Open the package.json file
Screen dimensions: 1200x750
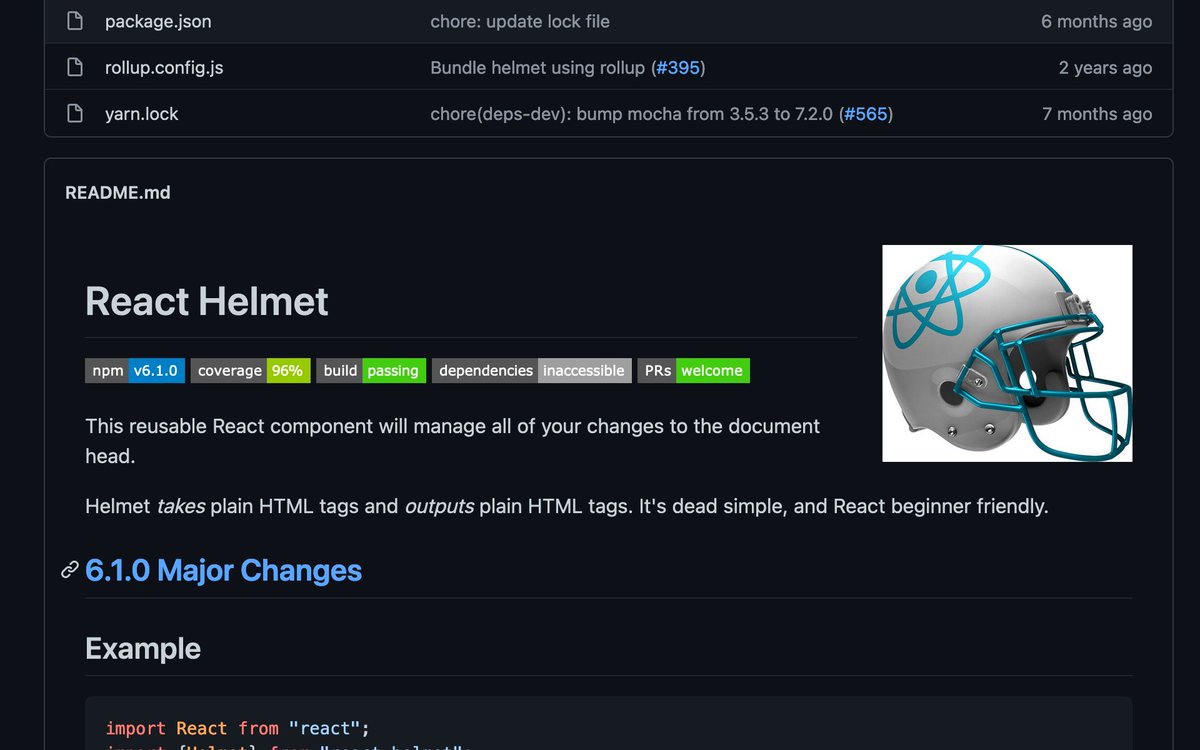pos(158,21)
